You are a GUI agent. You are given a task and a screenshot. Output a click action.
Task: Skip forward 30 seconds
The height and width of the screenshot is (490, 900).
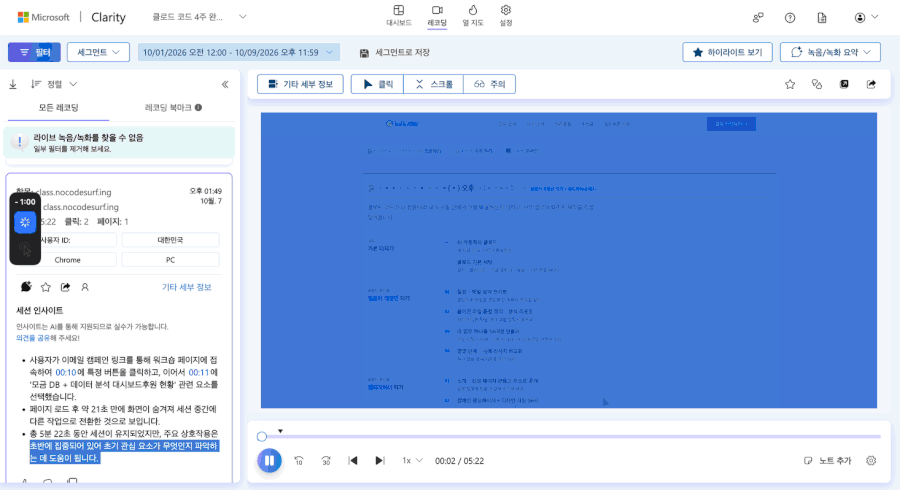coord(326,460)
